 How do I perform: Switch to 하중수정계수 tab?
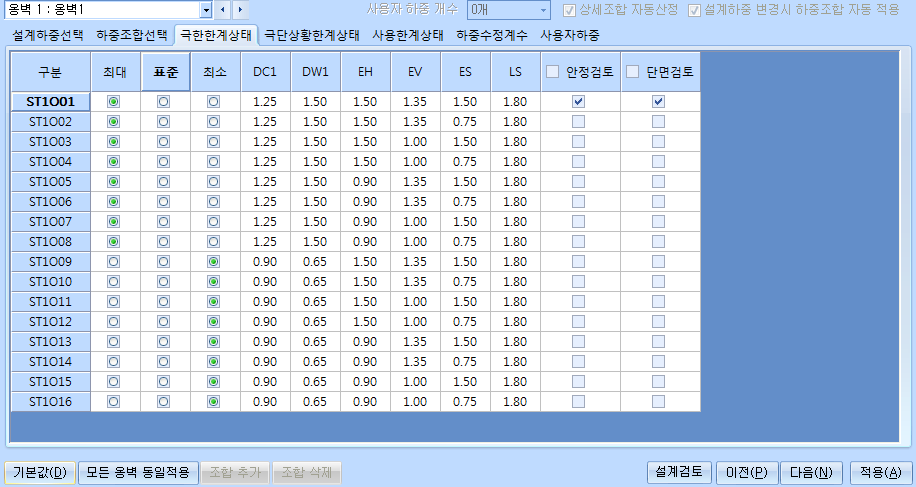[x=492, y=35]
